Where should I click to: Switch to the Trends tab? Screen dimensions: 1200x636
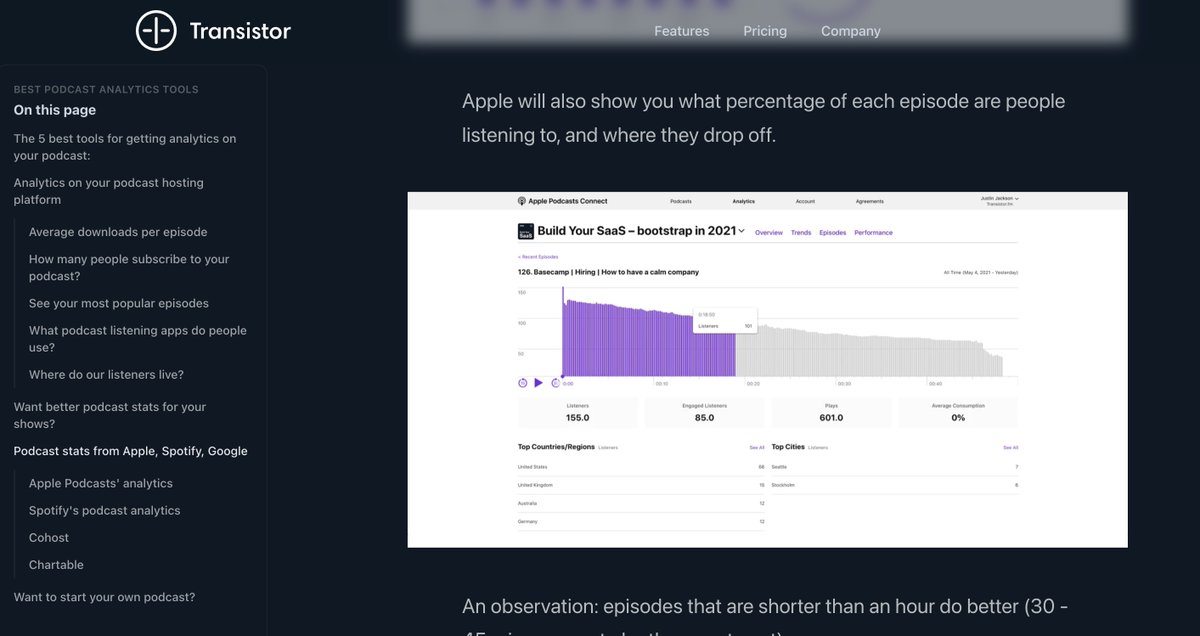pos(801,233)
